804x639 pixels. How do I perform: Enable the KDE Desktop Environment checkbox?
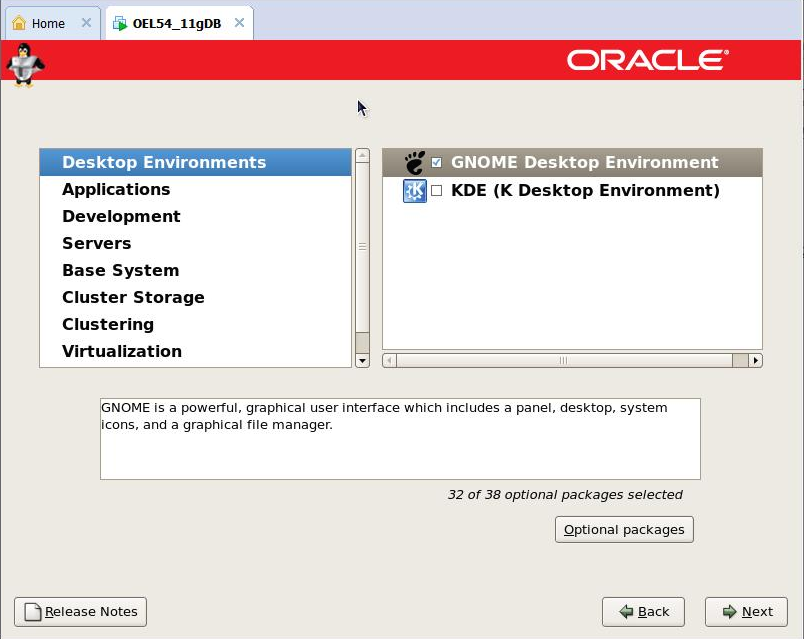pos(436,191)
